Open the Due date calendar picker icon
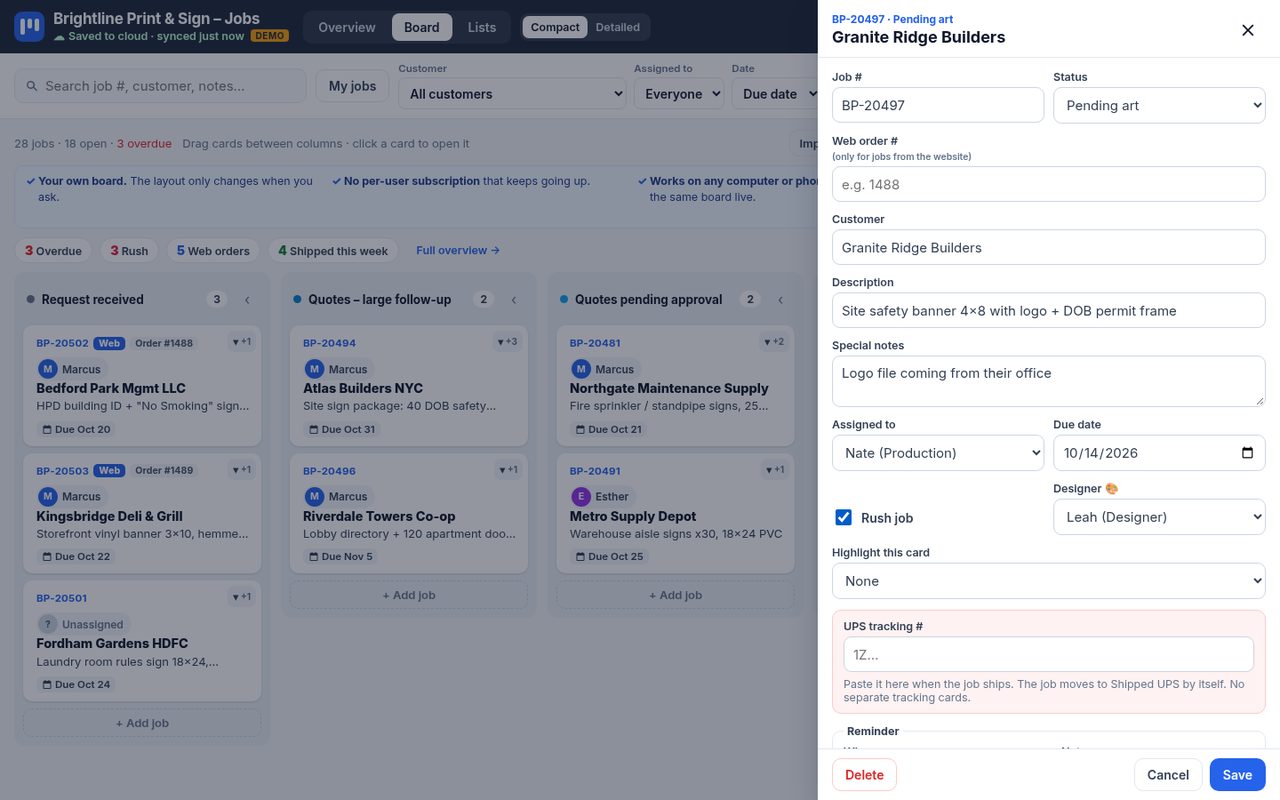Screen dimensions: 1280x800 (x=1247, y=453)
